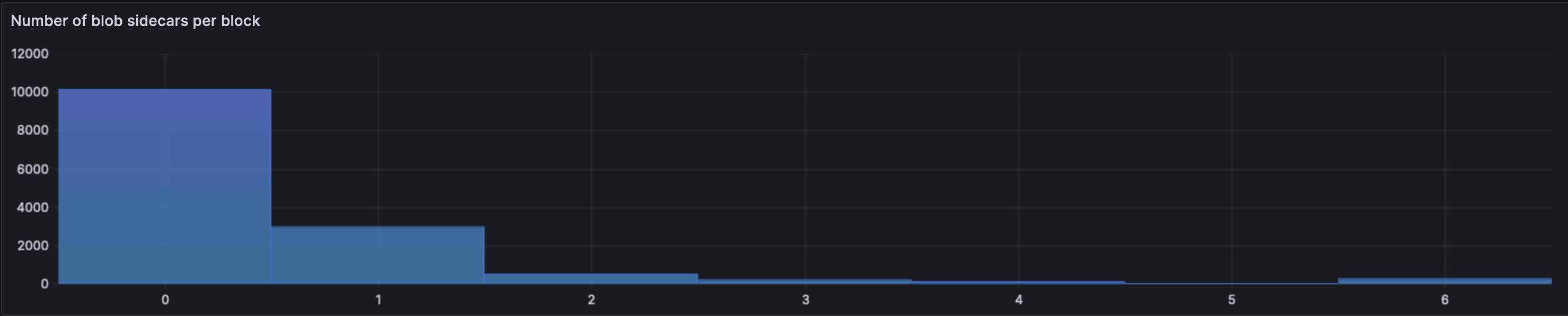Click the y-axis label 6000
1568x316 pixels.
pos(33,169)
